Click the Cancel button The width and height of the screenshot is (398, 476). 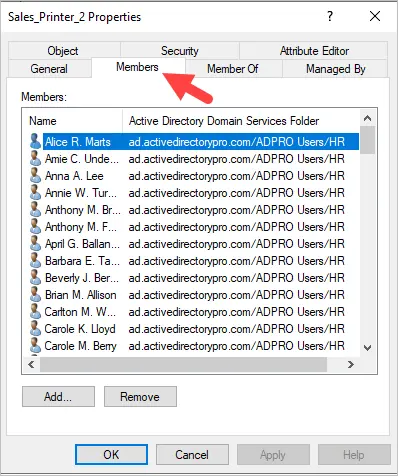(192, 454)
